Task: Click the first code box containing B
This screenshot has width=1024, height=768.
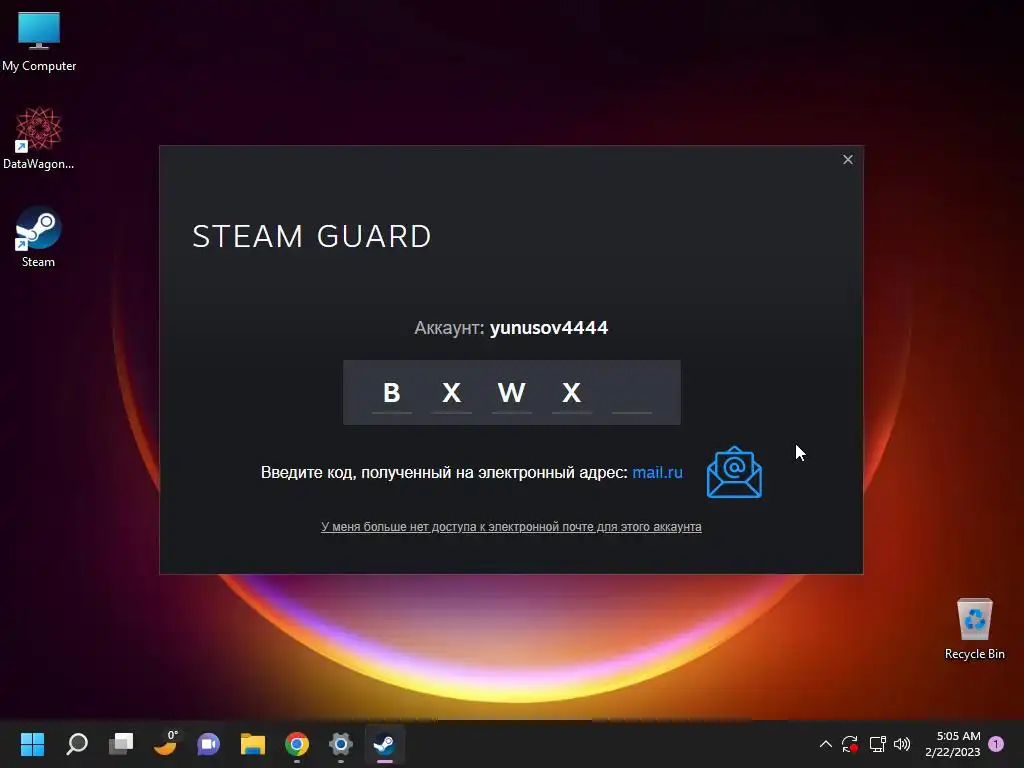Action: 392,393
